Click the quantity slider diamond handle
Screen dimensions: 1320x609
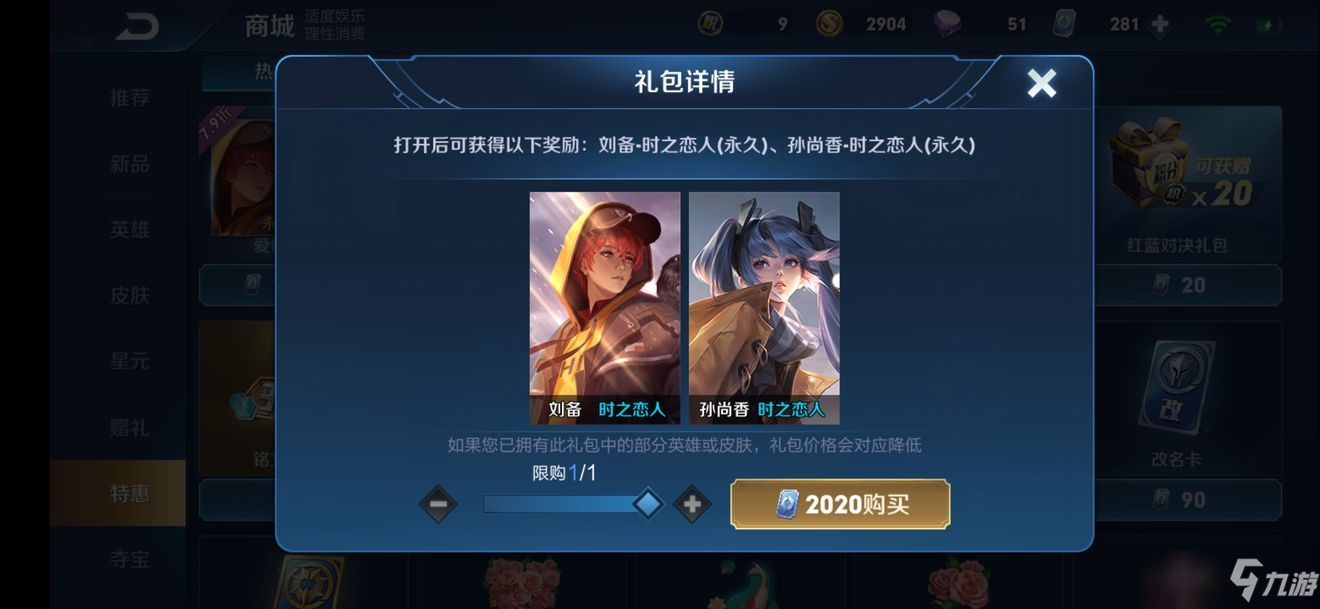[648, 504]
